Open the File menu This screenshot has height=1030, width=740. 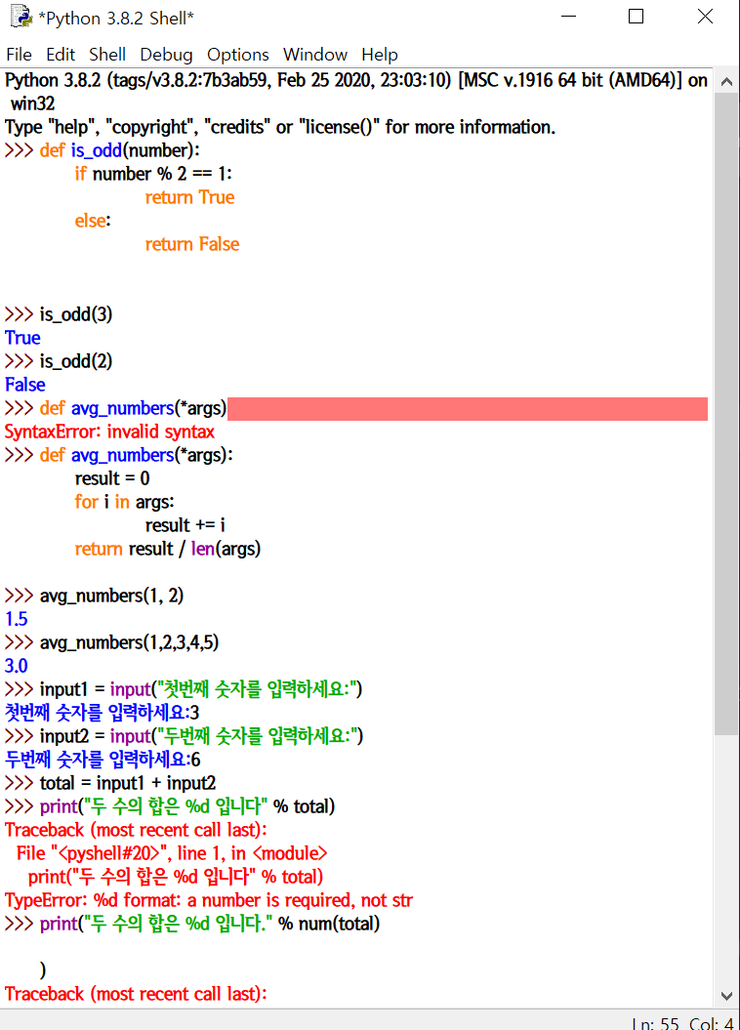pyautogui.click(x=19, y=55)
